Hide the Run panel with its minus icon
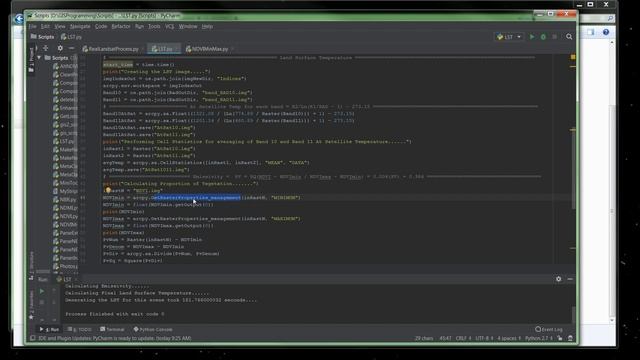Viewport: 640px width, 360px height. tap(570, 279)
